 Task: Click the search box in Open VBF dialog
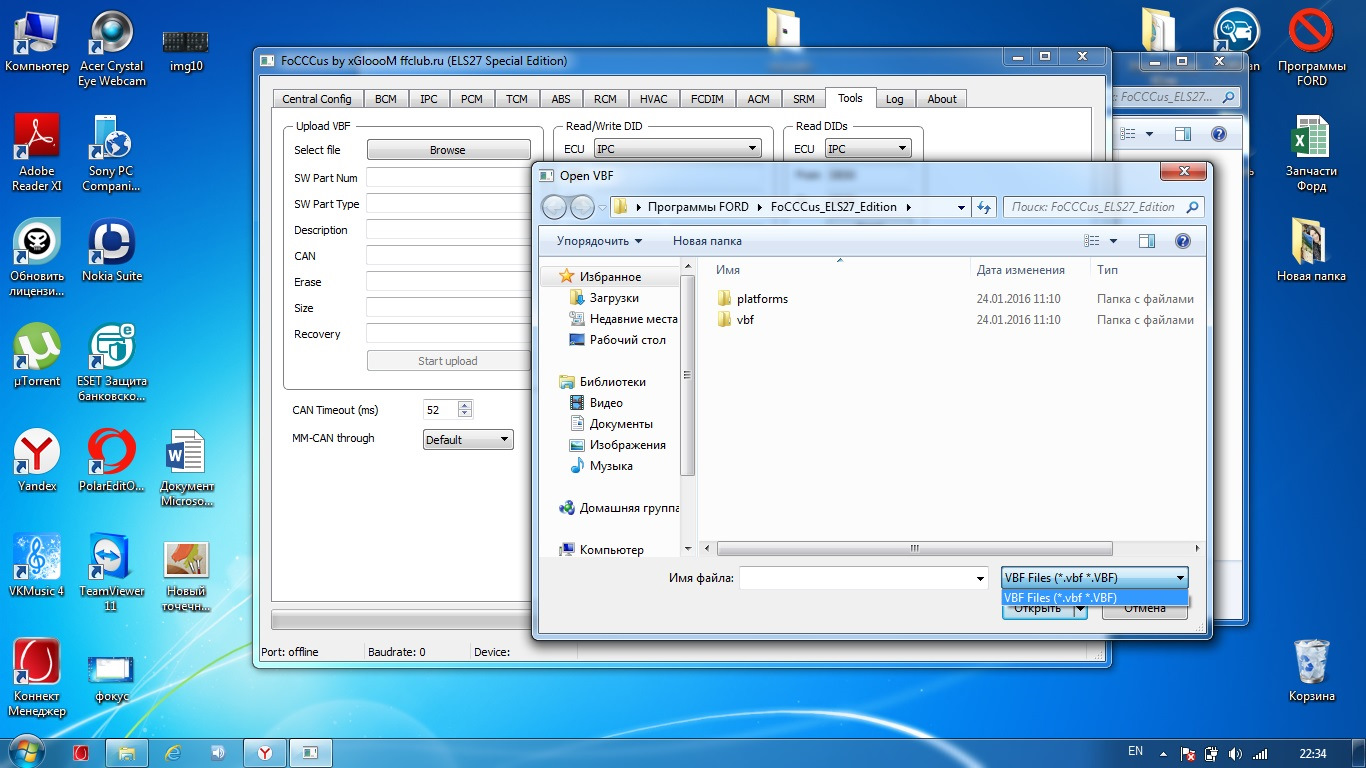coord(1103,207)
